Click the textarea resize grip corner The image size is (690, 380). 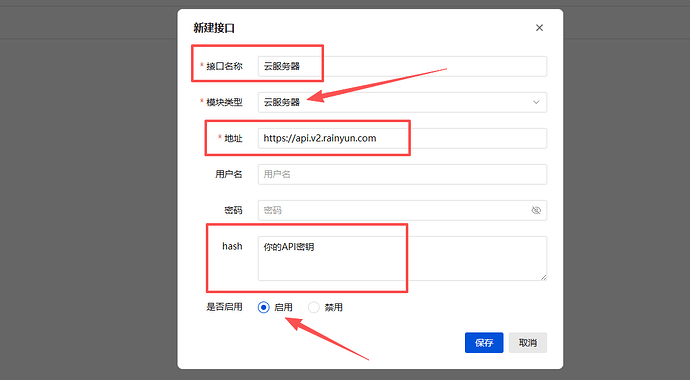click(x=543, y=277)
